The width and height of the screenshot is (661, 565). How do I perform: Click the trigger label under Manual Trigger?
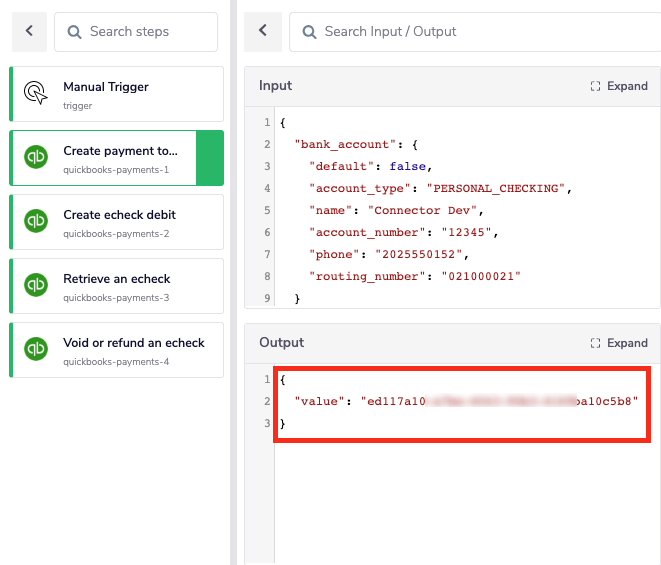click(78, 106)
